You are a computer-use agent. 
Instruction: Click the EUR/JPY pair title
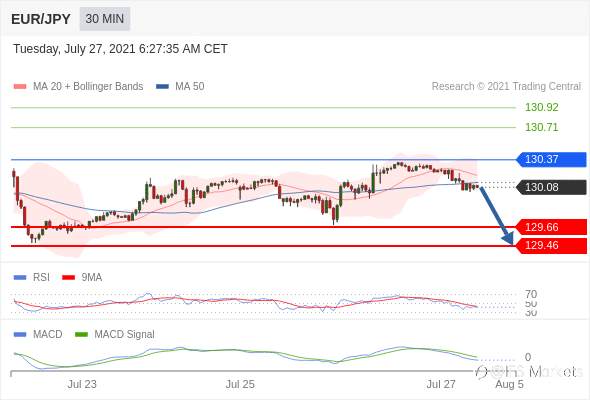pos(41,19)
